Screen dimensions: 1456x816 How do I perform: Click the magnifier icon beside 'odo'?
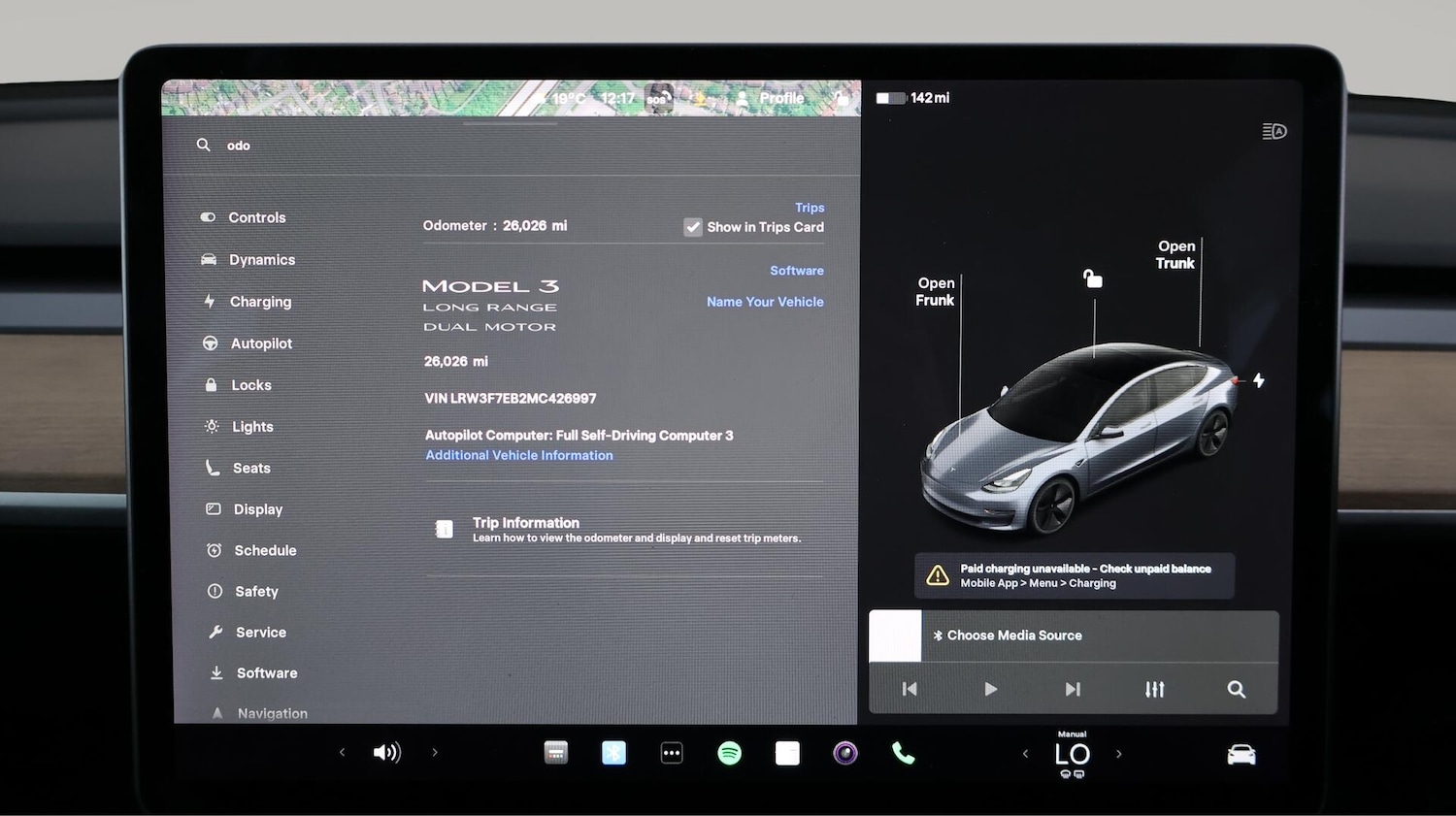click(x=203, y=145)
